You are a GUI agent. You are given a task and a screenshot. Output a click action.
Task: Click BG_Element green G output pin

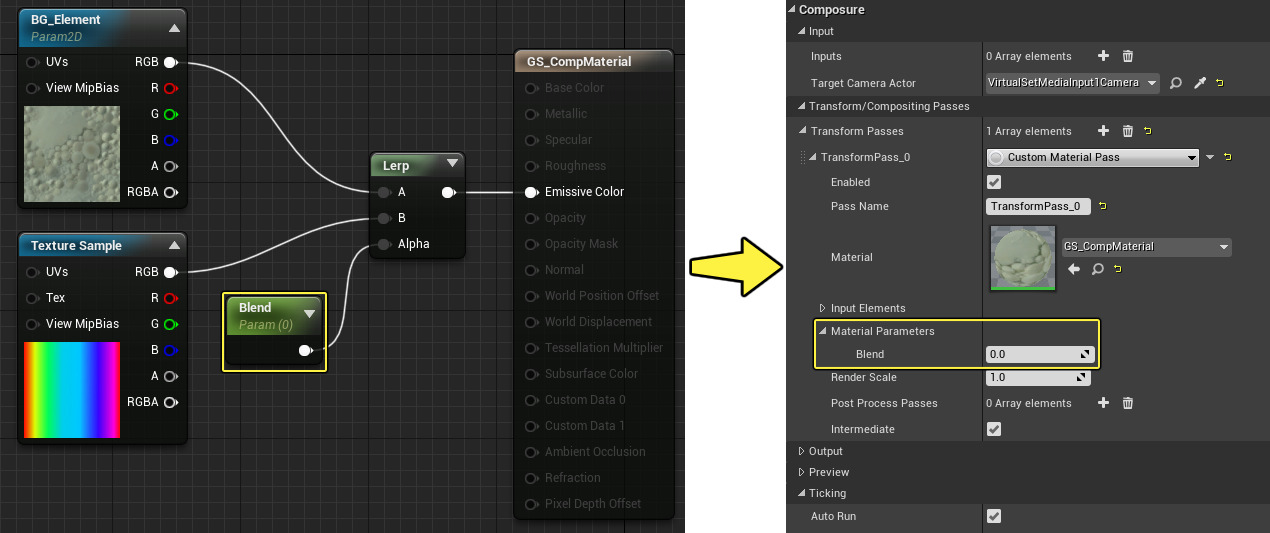(x=170, y=114)
